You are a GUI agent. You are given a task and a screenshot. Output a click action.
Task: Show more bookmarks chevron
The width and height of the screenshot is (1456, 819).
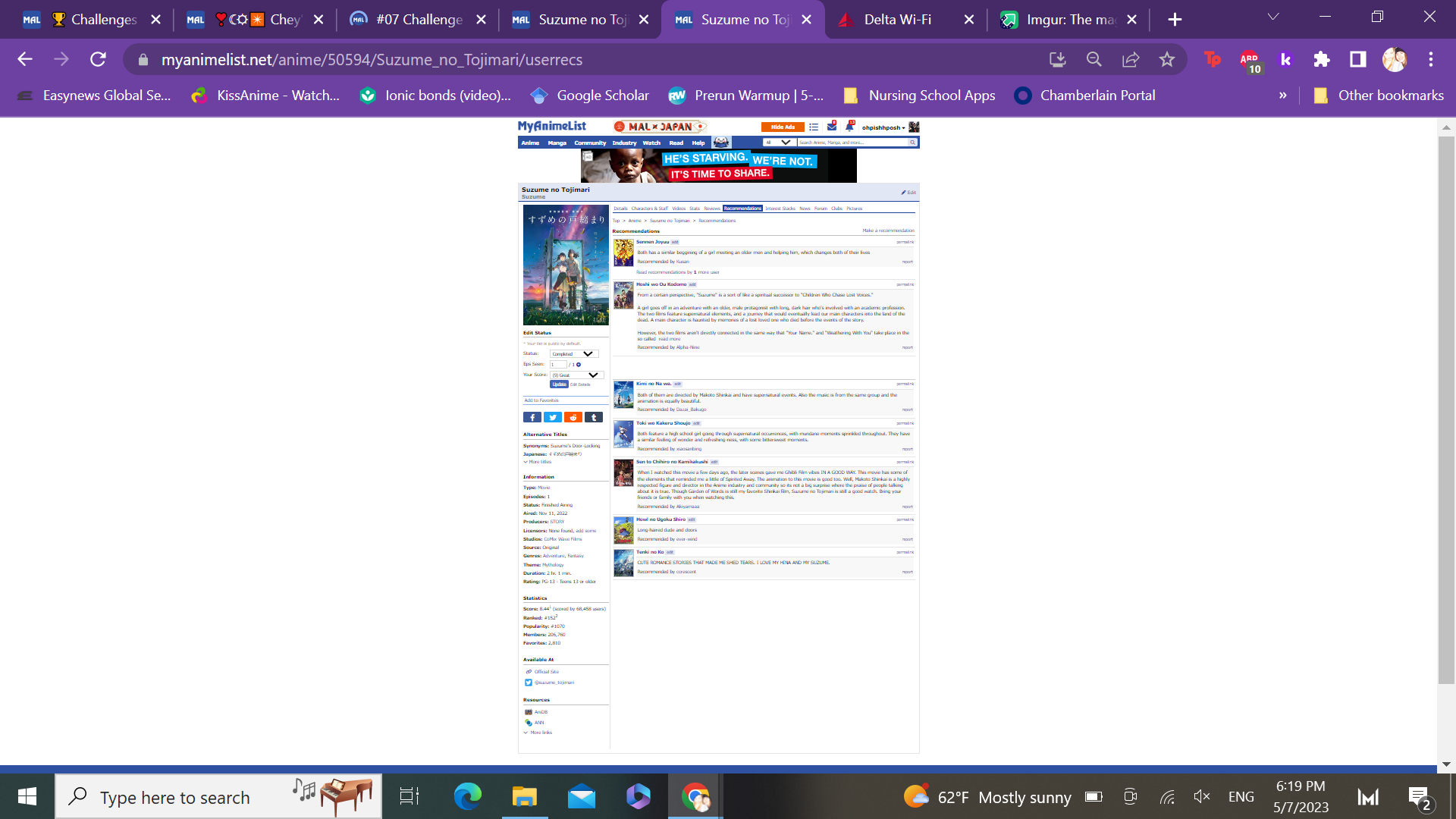click(x=1283, y=96)
